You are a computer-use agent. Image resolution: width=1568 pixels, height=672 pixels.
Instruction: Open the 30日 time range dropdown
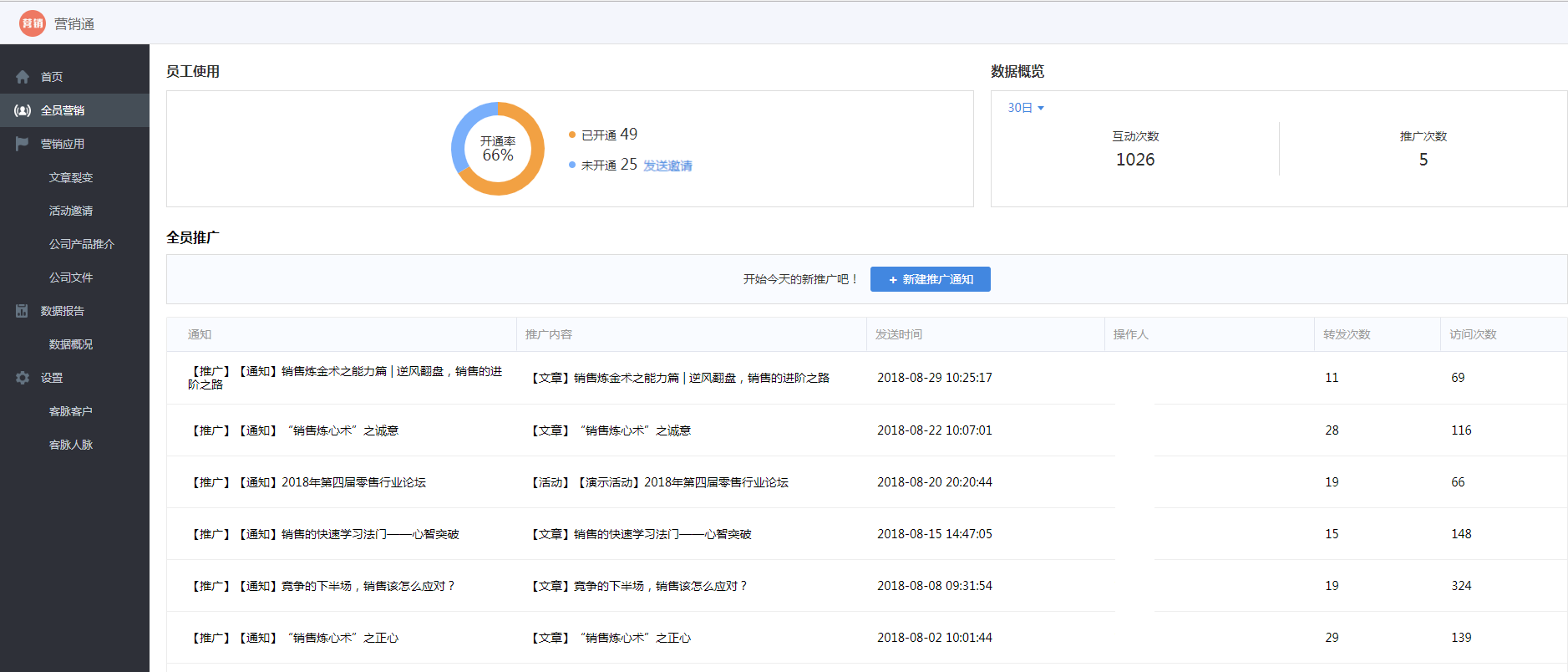point(1026,108)
